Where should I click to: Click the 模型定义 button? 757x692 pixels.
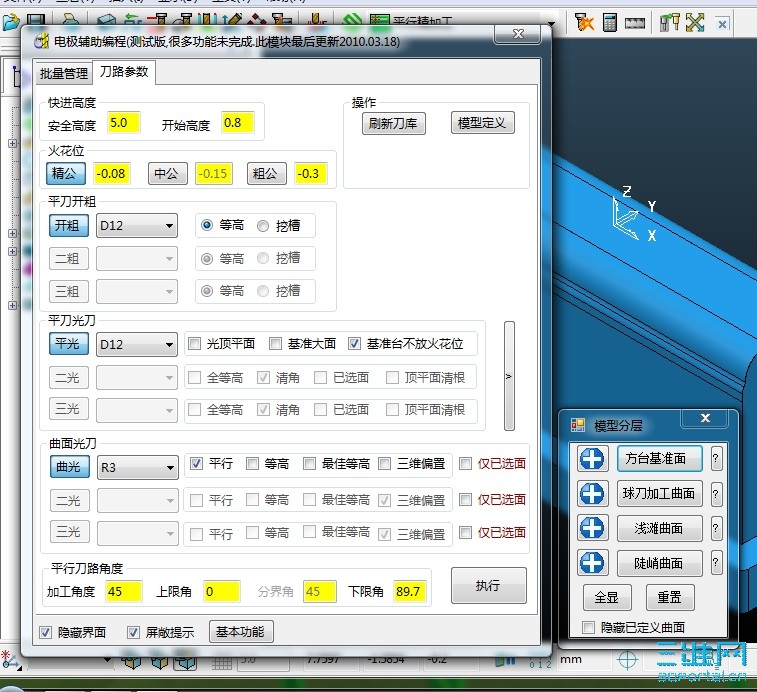pyautogui.click(x=482, y=123)
